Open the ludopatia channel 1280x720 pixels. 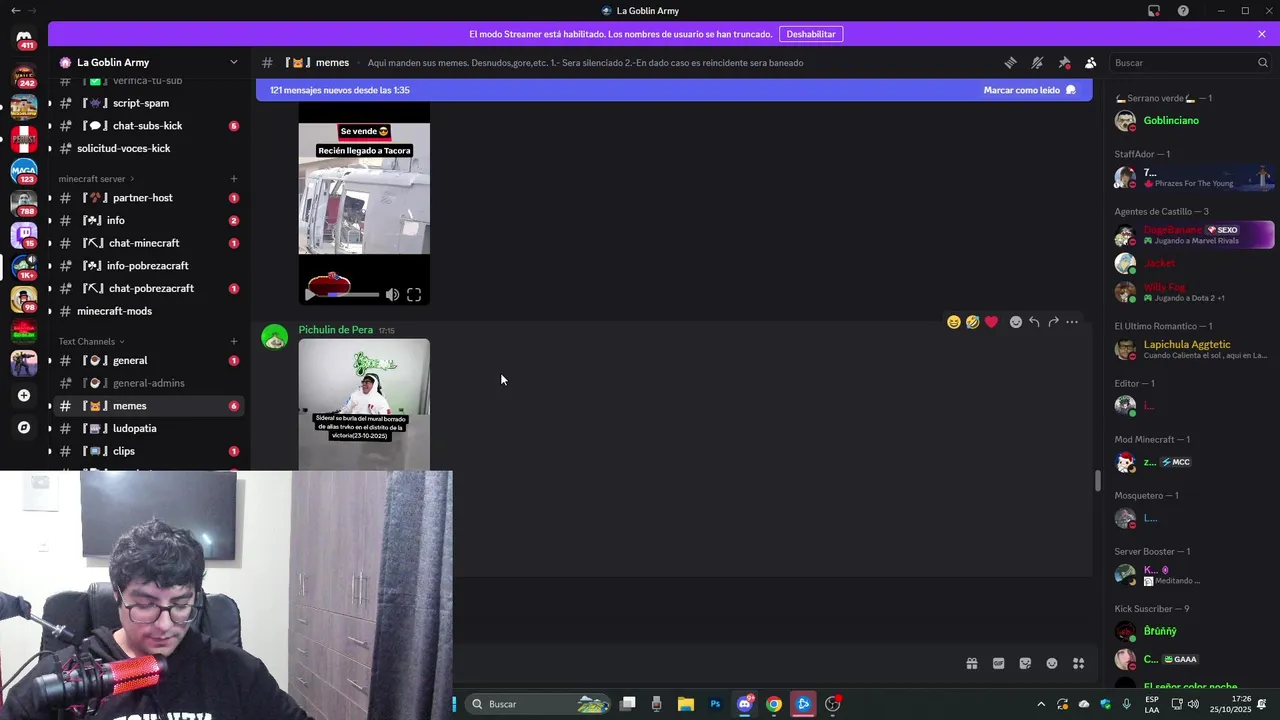pyautogui.click(x=146, y=428)
